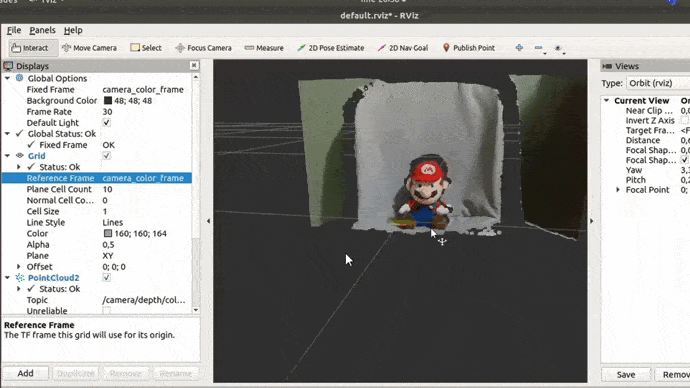Collapse the PointCloud2 display tree
Screen dimensions: 690x388
(x=7, y=278)
